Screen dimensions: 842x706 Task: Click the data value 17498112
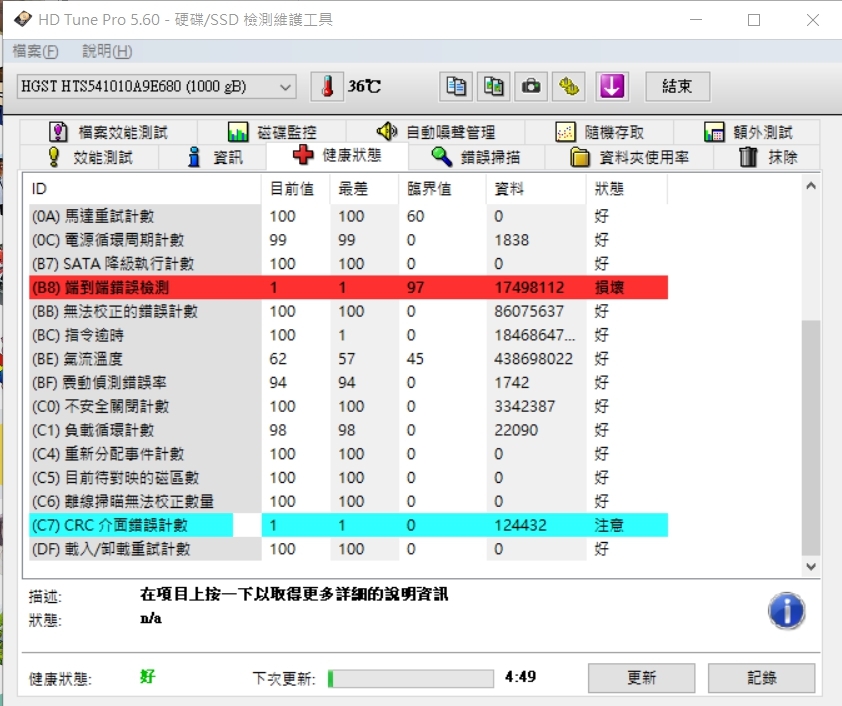click(529, 288)
